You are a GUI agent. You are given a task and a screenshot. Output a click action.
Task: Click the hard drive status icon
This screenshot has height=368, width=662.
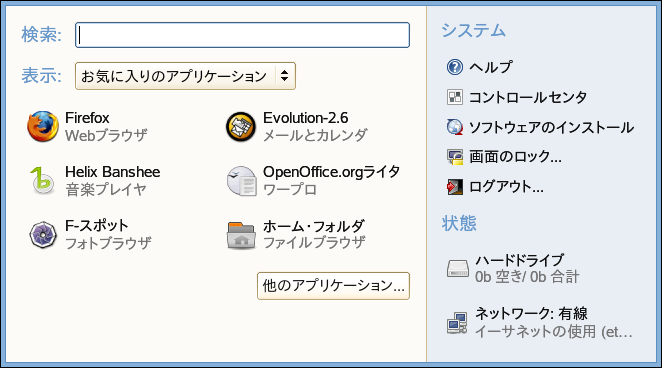click(x=458, y=268)
